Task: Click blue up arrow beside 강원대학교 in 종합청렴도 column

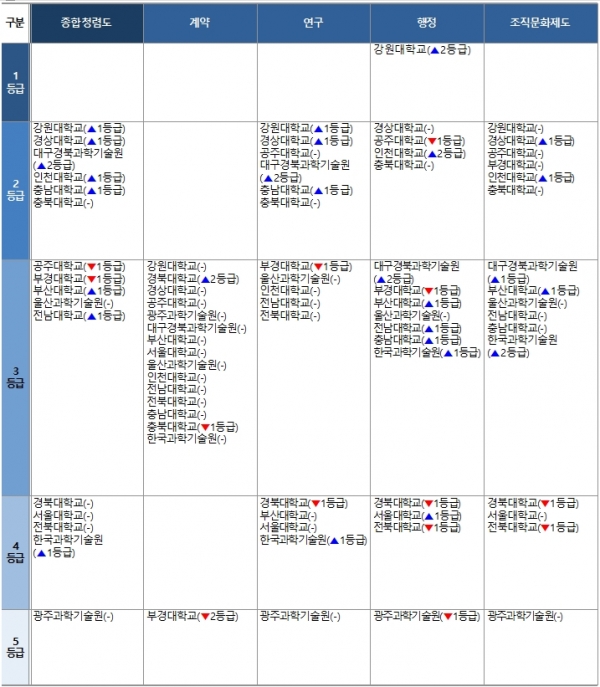Action: [91, 129]
